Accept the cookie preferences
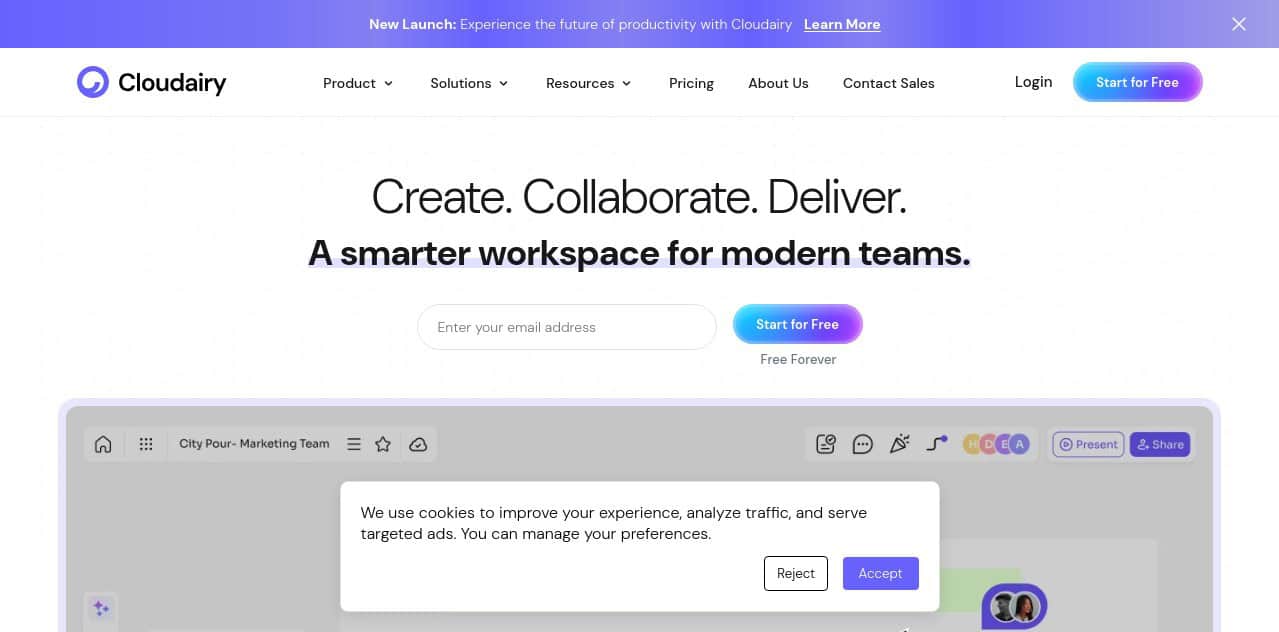1279x632 pixels. (x=880, y=573)
